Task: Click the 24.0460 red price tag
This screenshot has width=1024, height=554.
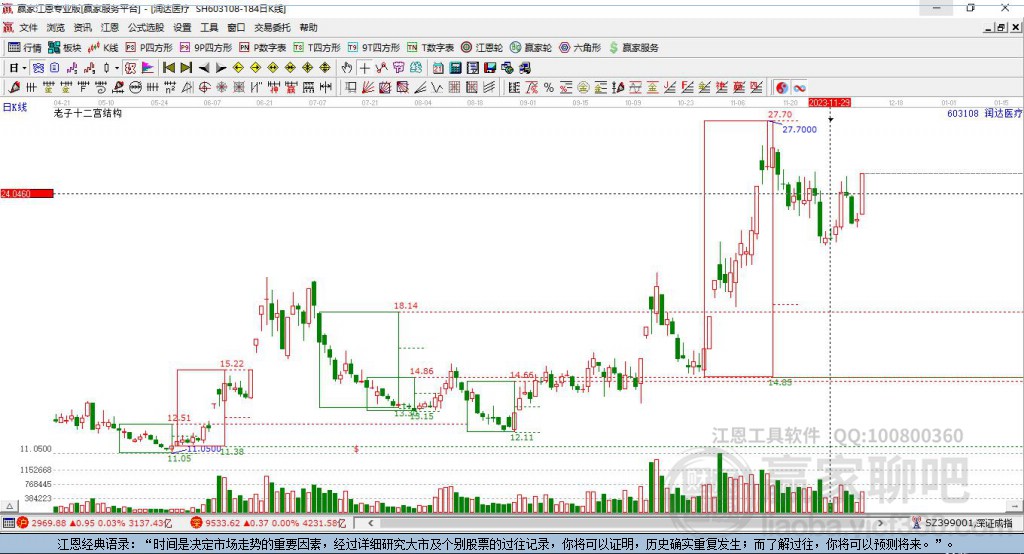Action: 27,193
